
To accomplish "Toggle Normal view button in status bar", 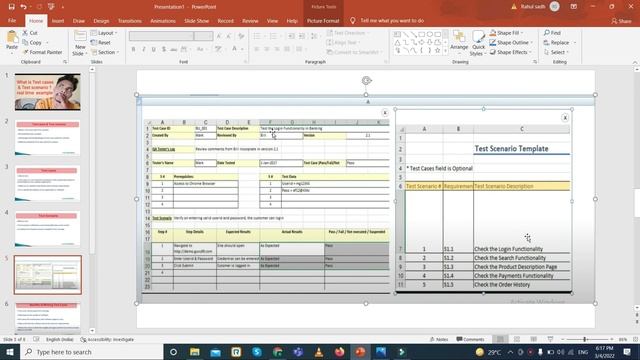I will (500, 339).
